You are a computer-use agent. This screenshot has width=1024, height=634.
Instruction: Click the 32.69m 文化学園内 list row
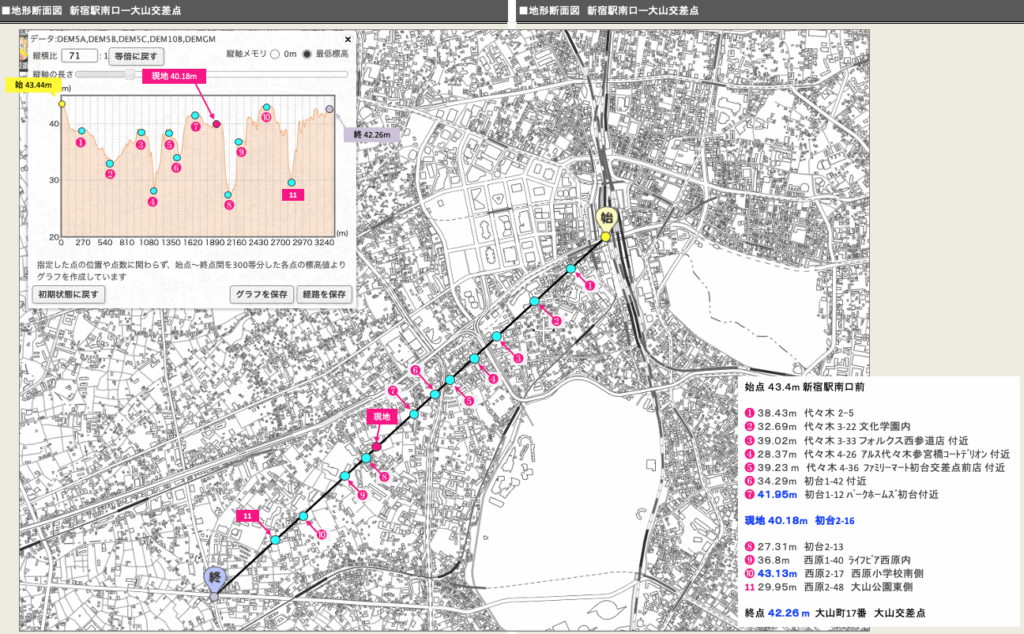pyautogui.click(x=827, y=427)
